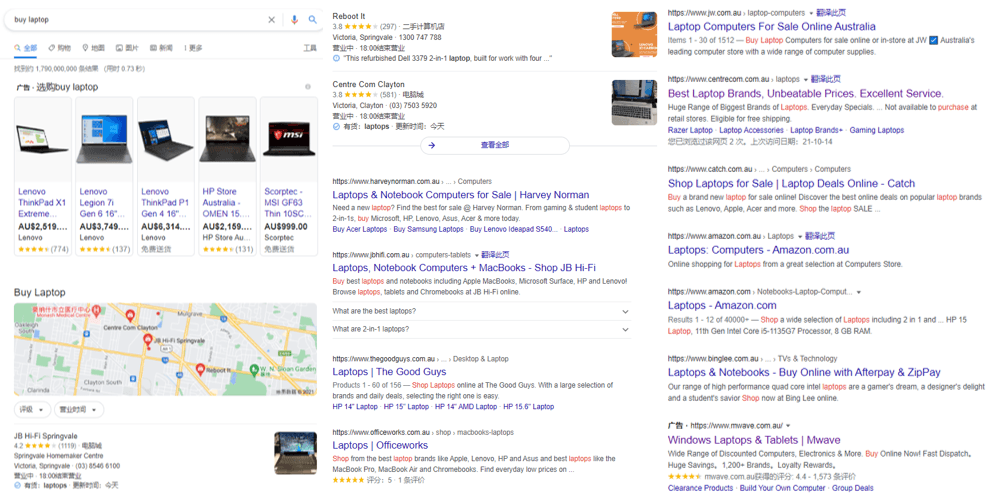Open 'Windows Laptops & Tablets | Mwave' ad
This screenshot has width=988, height=499.
click(754, 440)
